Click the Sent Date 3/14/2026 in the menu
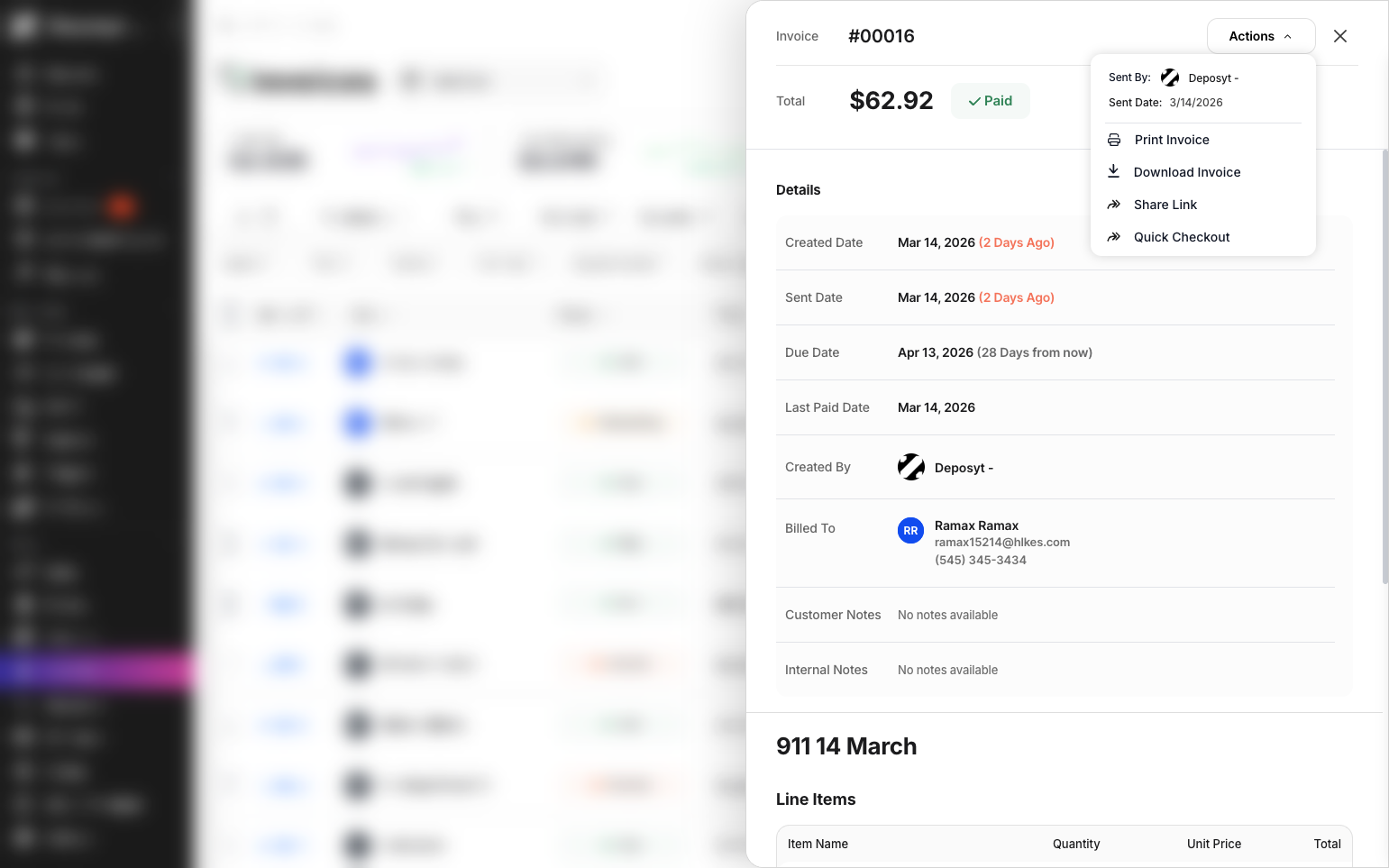Image resolution: width=1389 pixels, height=868 pixels. click(x=1196, y=103)
